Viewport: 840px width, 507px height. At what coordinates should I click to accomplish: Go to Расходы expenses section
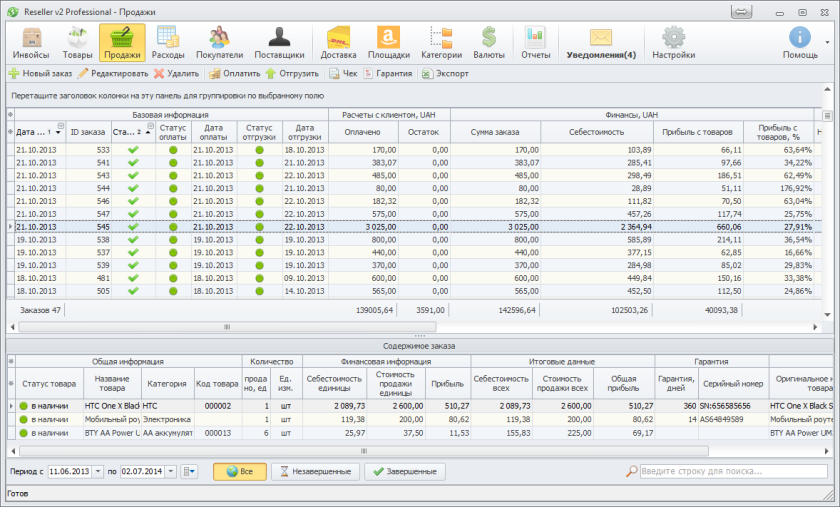click(169, 43)
